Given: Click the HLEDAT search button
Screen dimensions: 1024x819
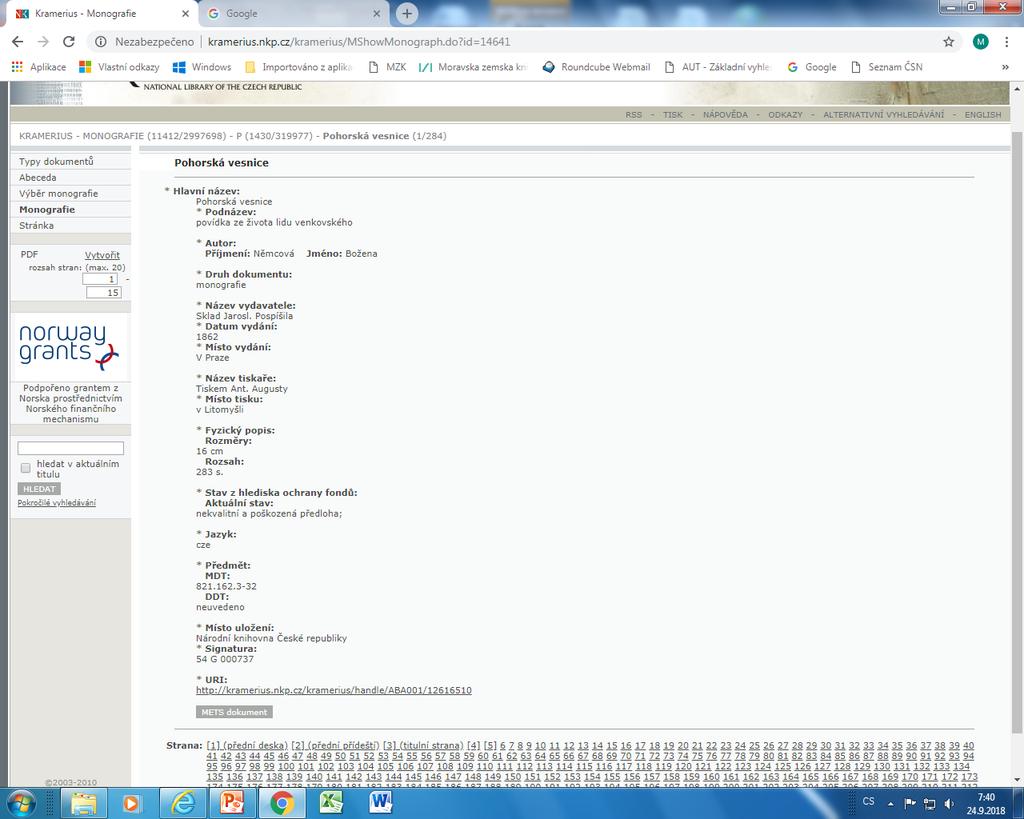Looking at the screenshot, I should (x=39, y=489).
